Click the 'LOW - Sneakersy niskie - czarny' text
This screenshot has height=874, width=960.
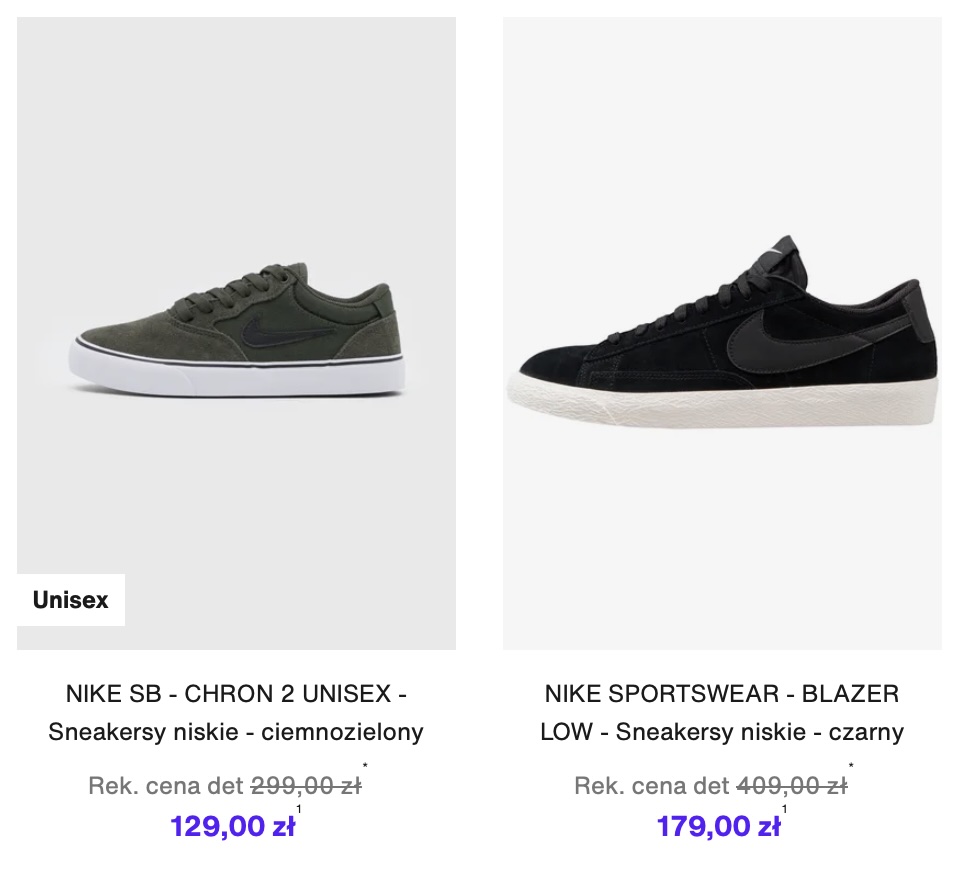(x=722, y=732)
